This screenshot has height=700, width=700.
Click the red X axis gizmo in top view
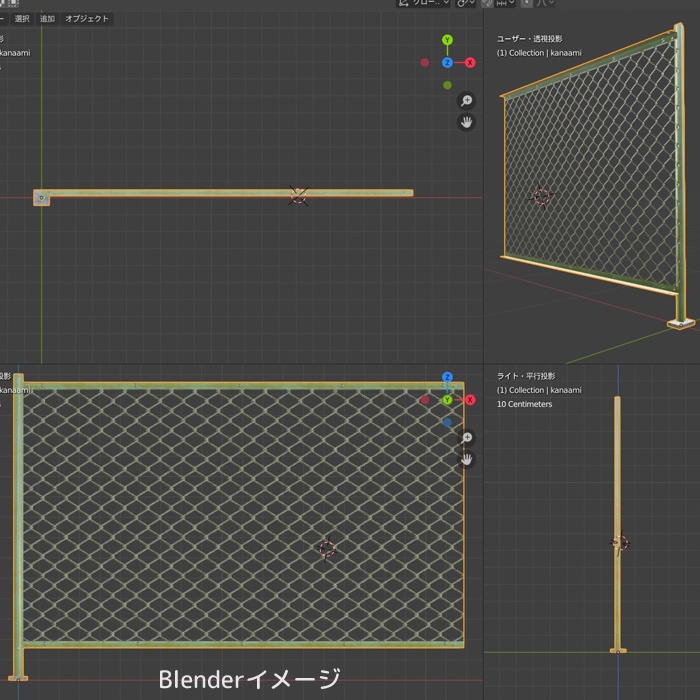(x=470, y=62)
